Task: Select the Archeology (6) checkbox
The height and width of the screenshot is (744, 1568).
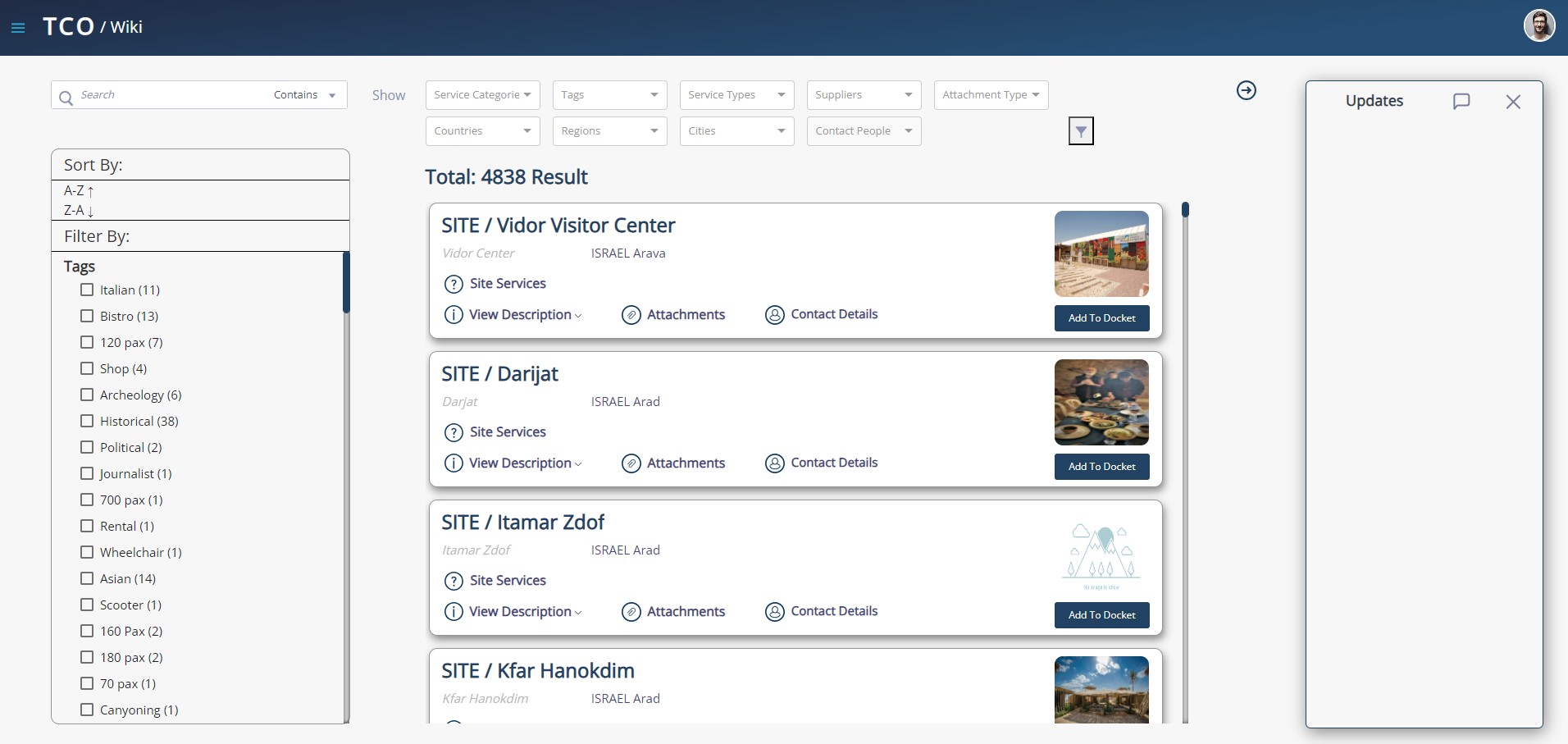Action: pos(87,395)
